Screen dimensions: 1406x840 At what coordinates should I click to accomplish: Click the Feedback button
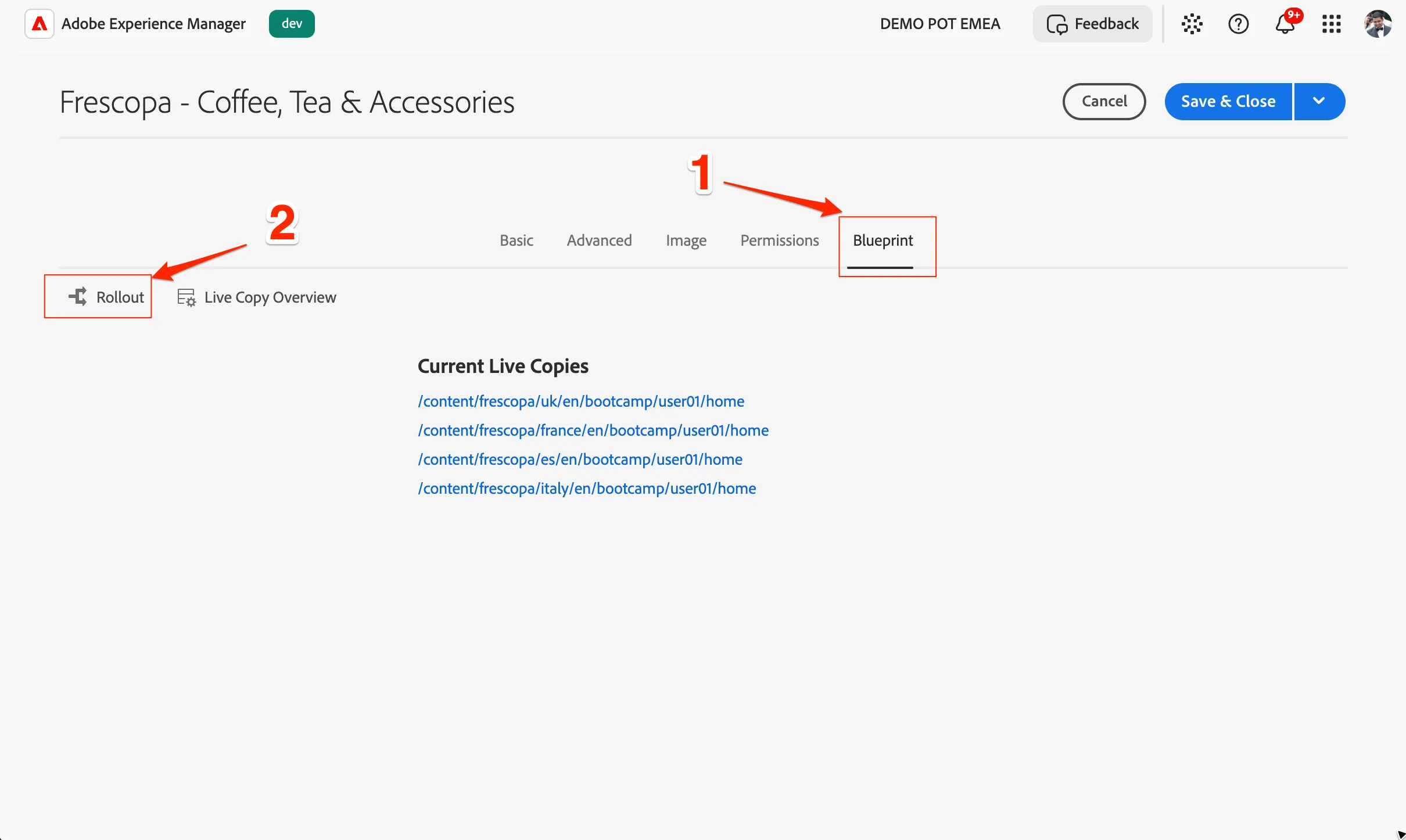(x=1092, y=24)
